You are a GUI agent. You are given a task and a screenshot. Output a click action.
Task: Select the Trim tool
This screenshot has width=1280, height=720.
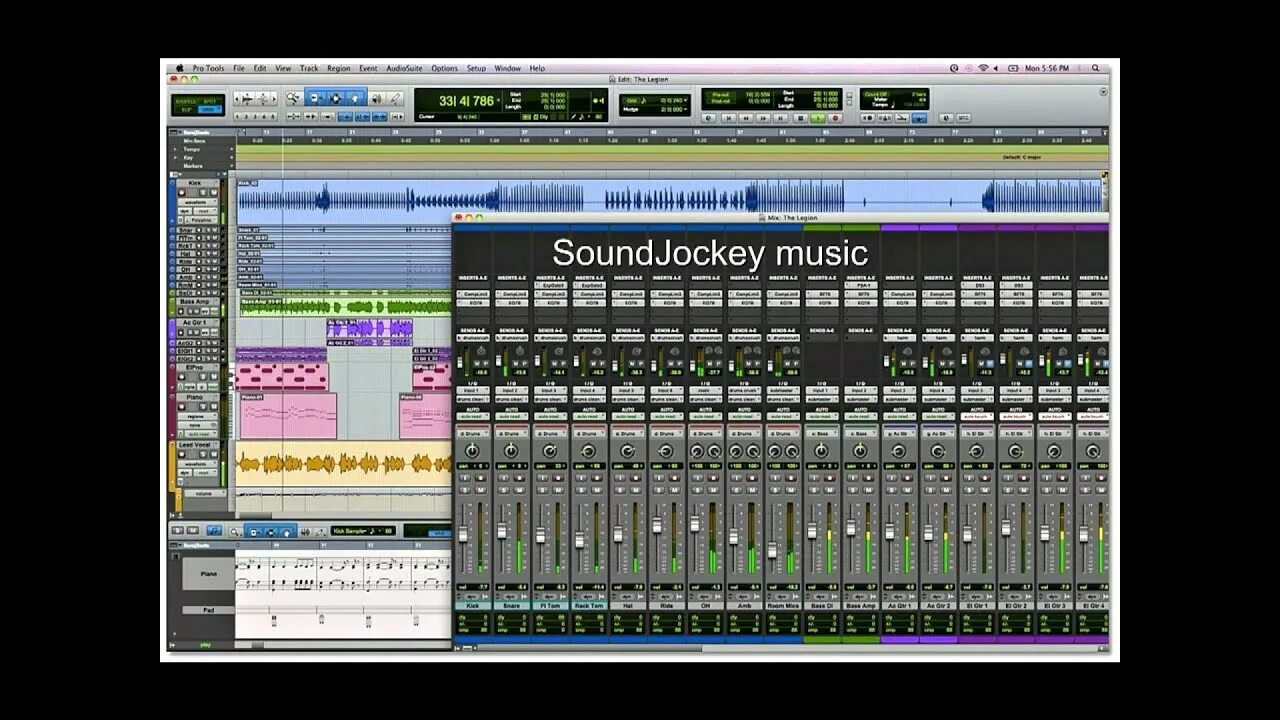point(314,99)
